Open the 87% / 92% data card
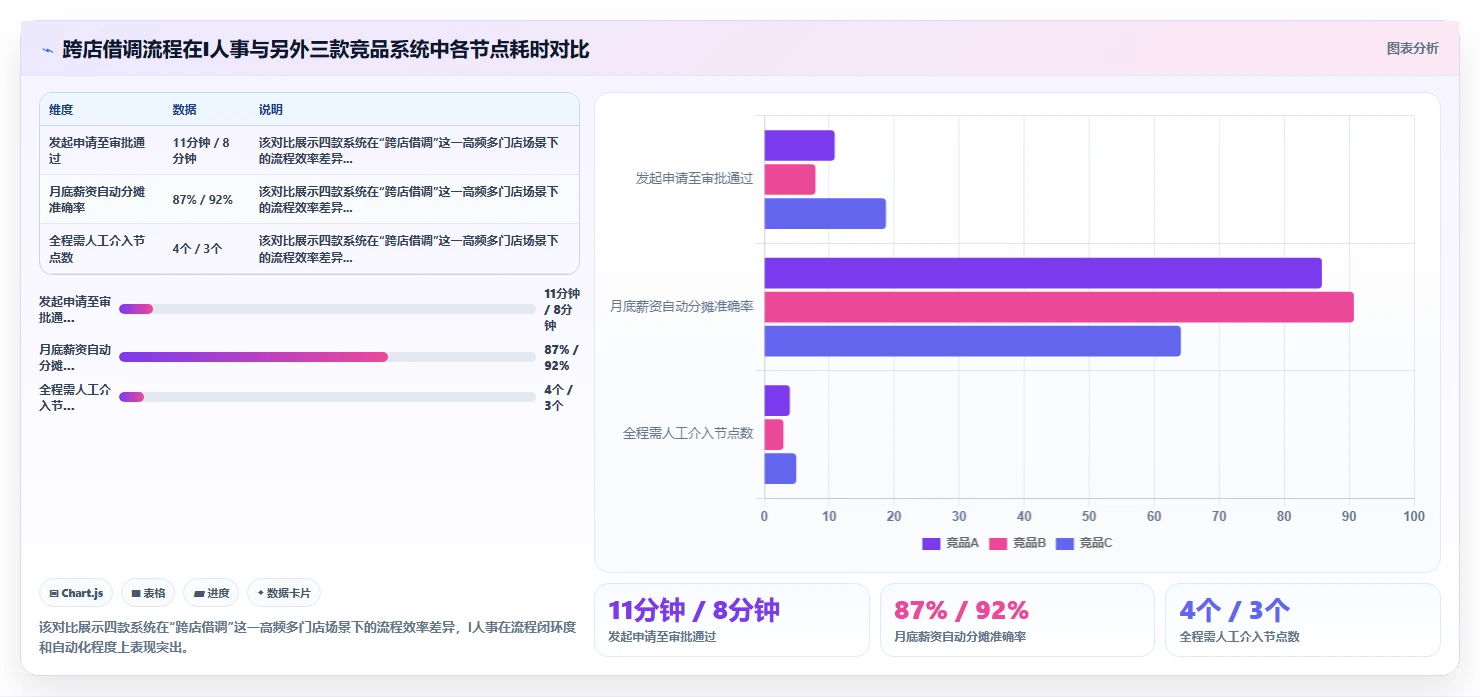The height and width of the screenshot is (697, 1480). click(x=1017, y=620)
